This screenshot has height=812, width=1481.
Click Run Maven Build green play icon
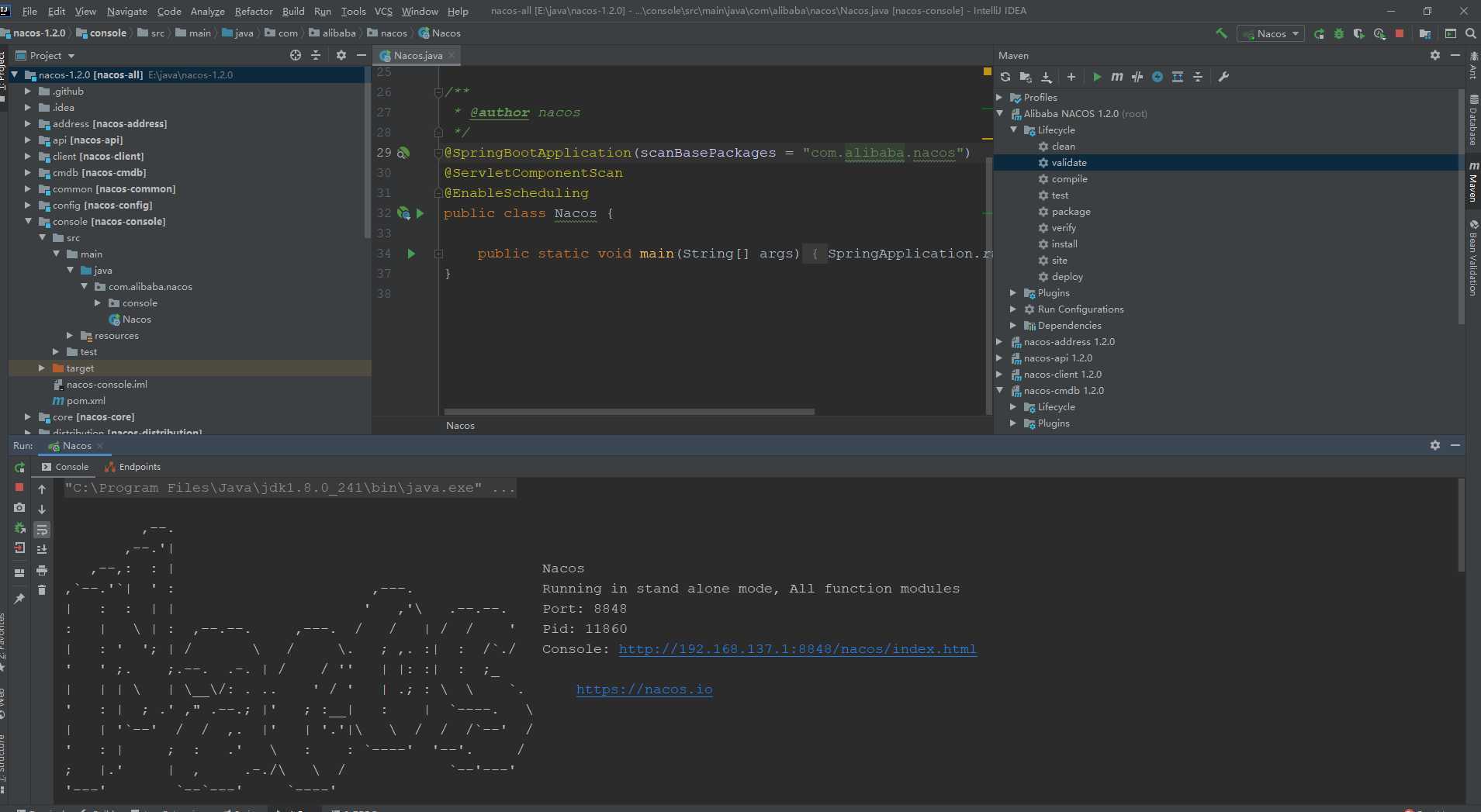tap(1097, 77)
